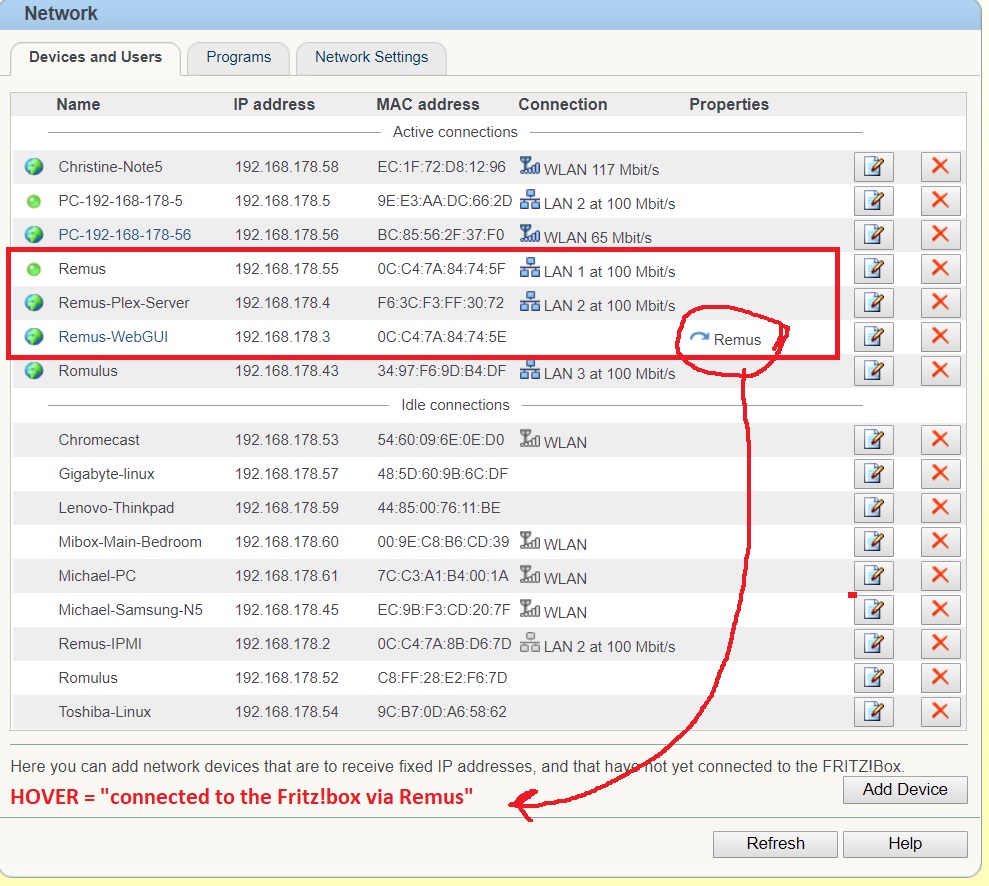Edit the Michael-Samsung-N5 entry
The width and height of the screenshot is (989, 886).
pyautogui.click(x=874, y=610)
